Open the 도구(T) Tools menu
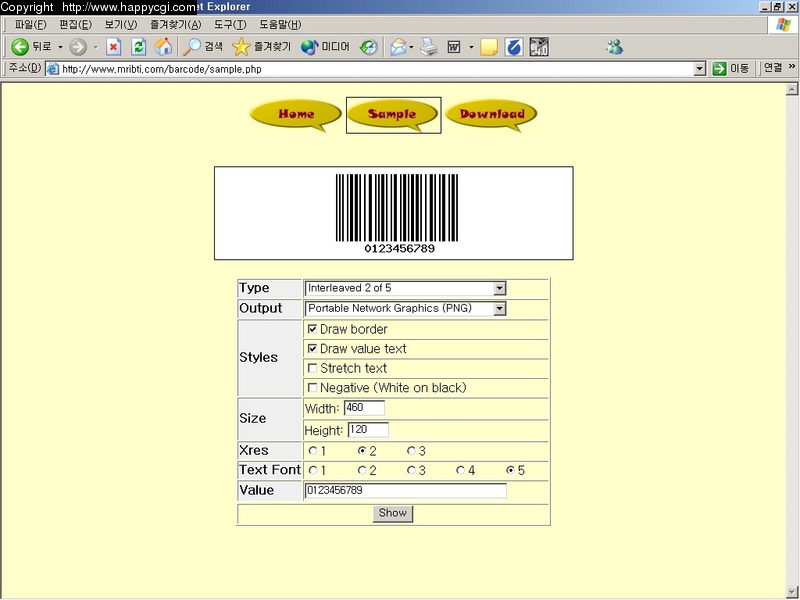Image resolution: width=800 pixels, height=600 pixels. coord(230,24)
